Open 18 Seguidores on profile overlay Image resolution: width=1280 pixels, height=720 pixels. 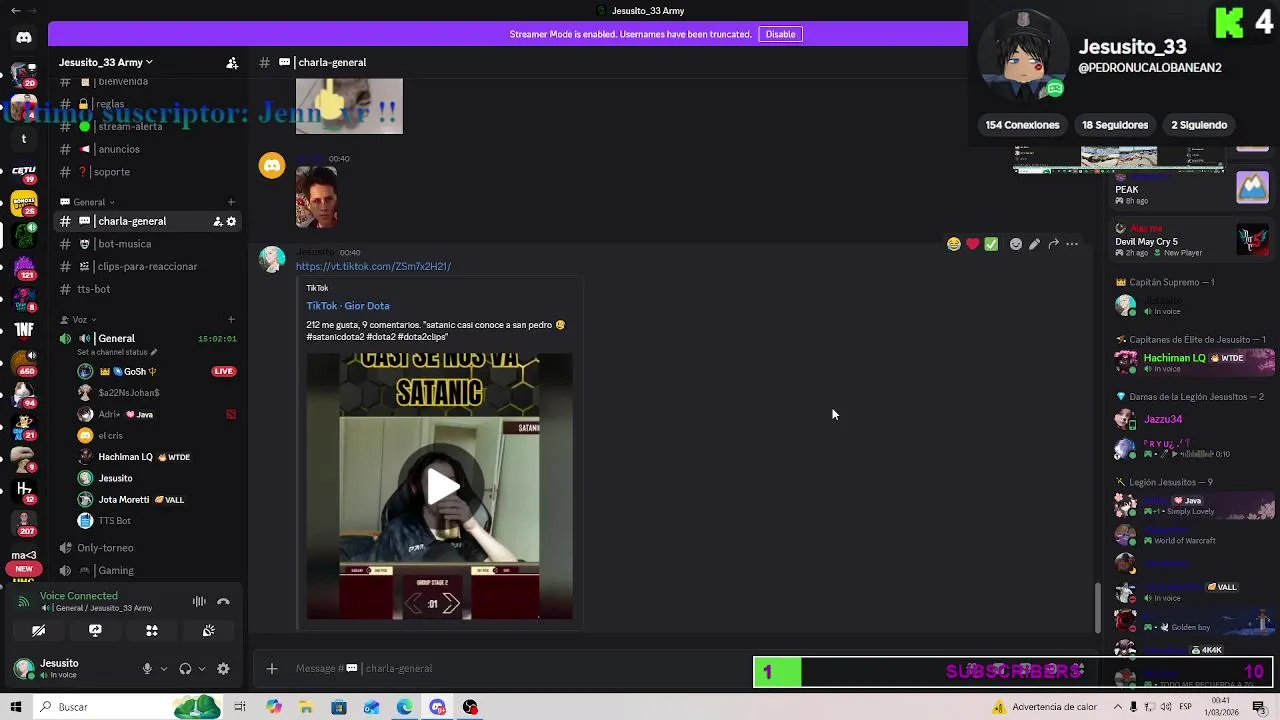(x=1115, y=125)
